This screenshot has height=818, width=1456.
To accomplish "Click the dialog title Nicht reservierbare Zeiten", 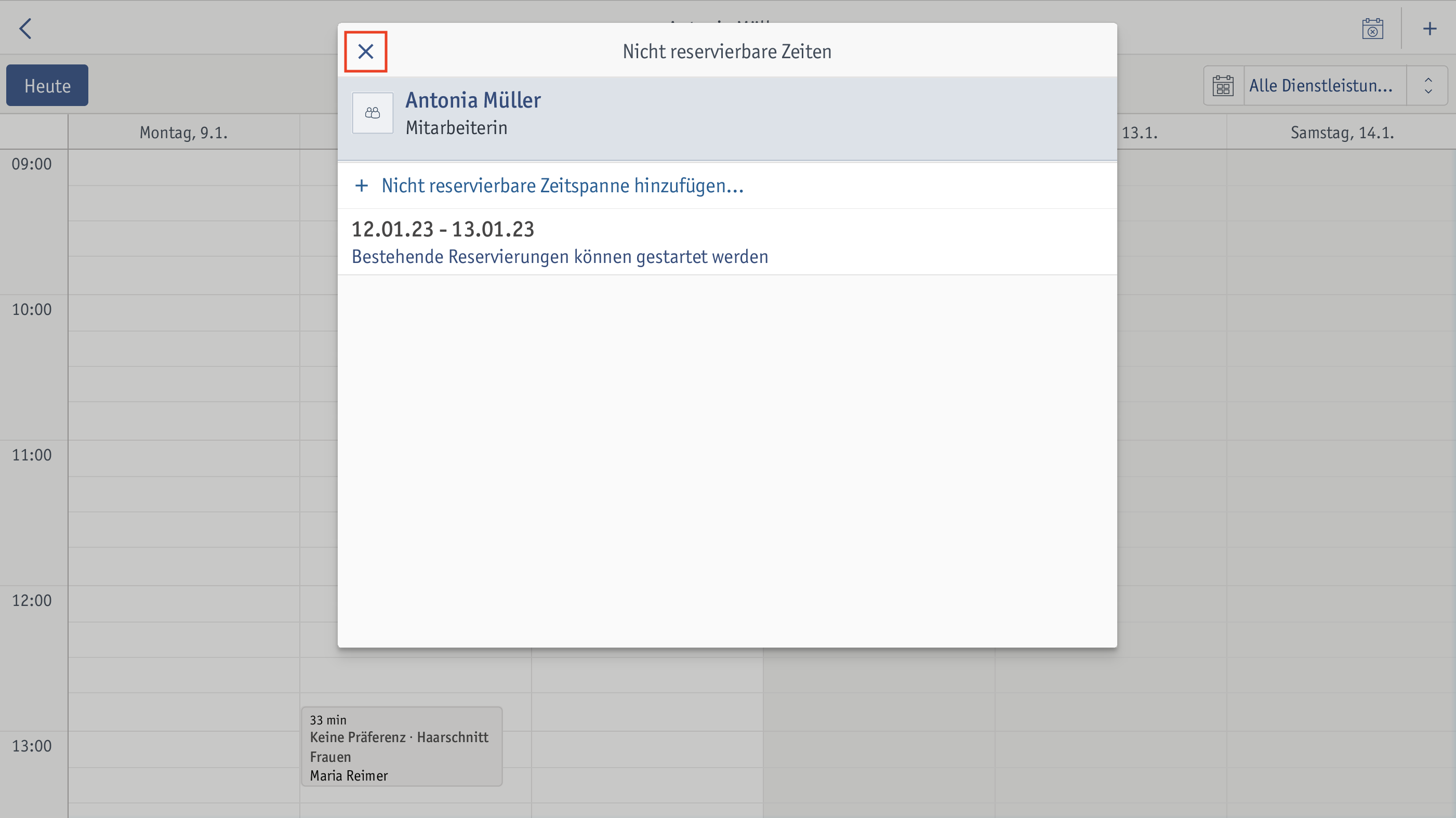I will pos(727,51).
